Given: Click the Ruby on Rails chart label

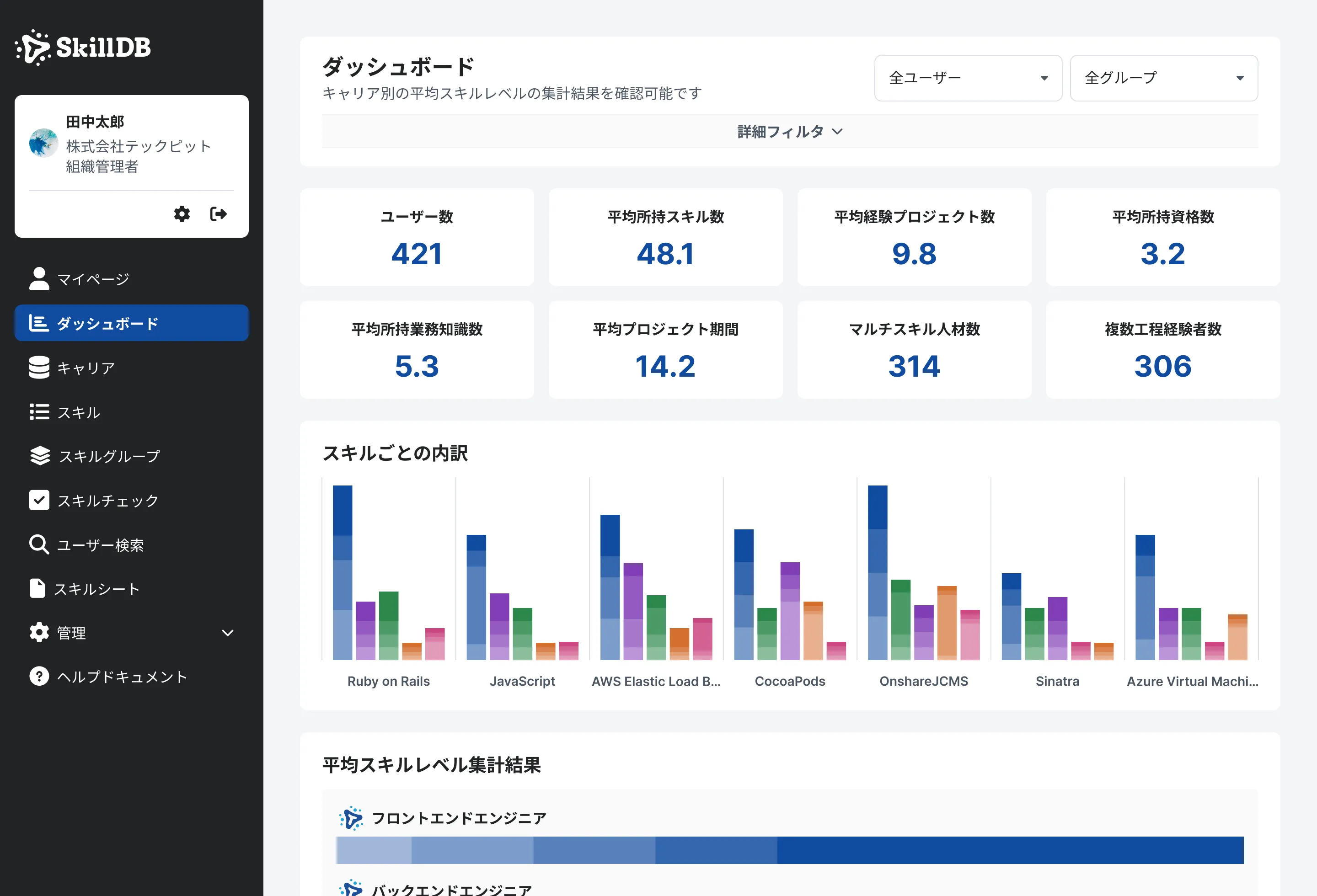Looking at the screenshot, I should pos(388,681).
